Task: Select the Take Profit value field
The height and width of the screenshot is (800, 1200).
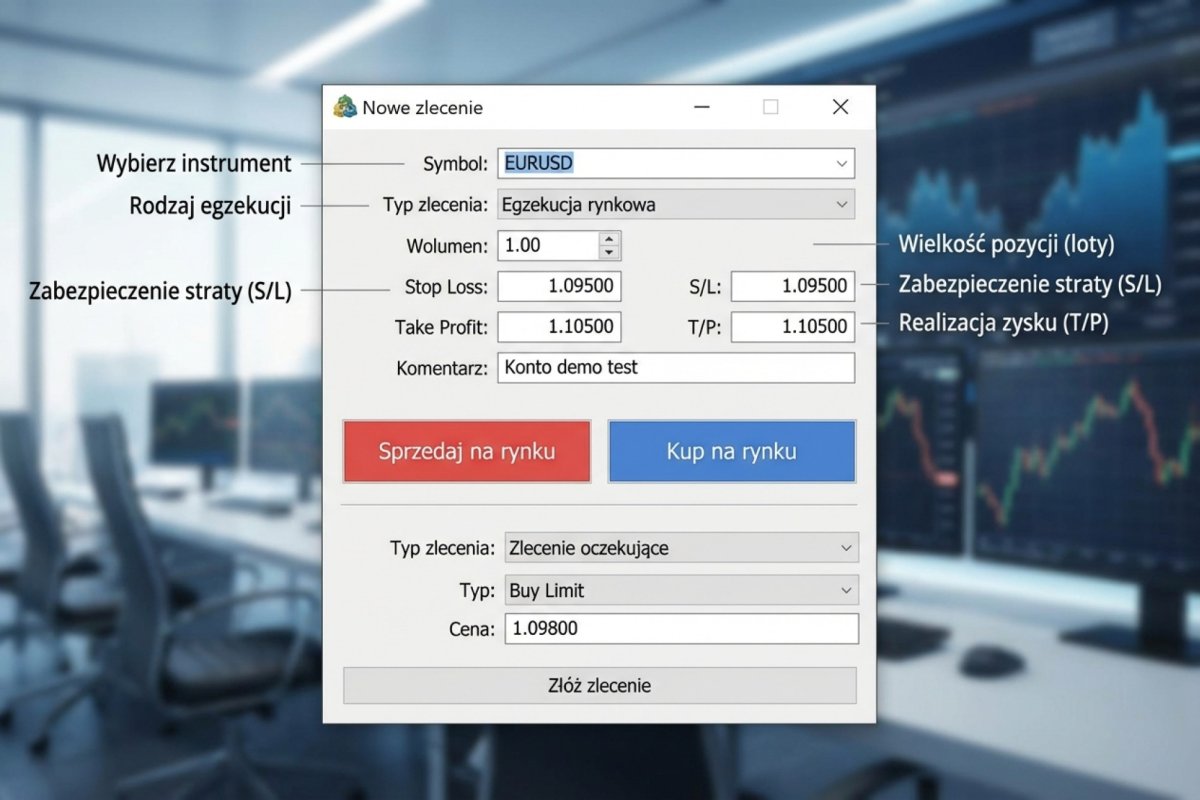Action: pyautogui.click(x=558, y=327)
